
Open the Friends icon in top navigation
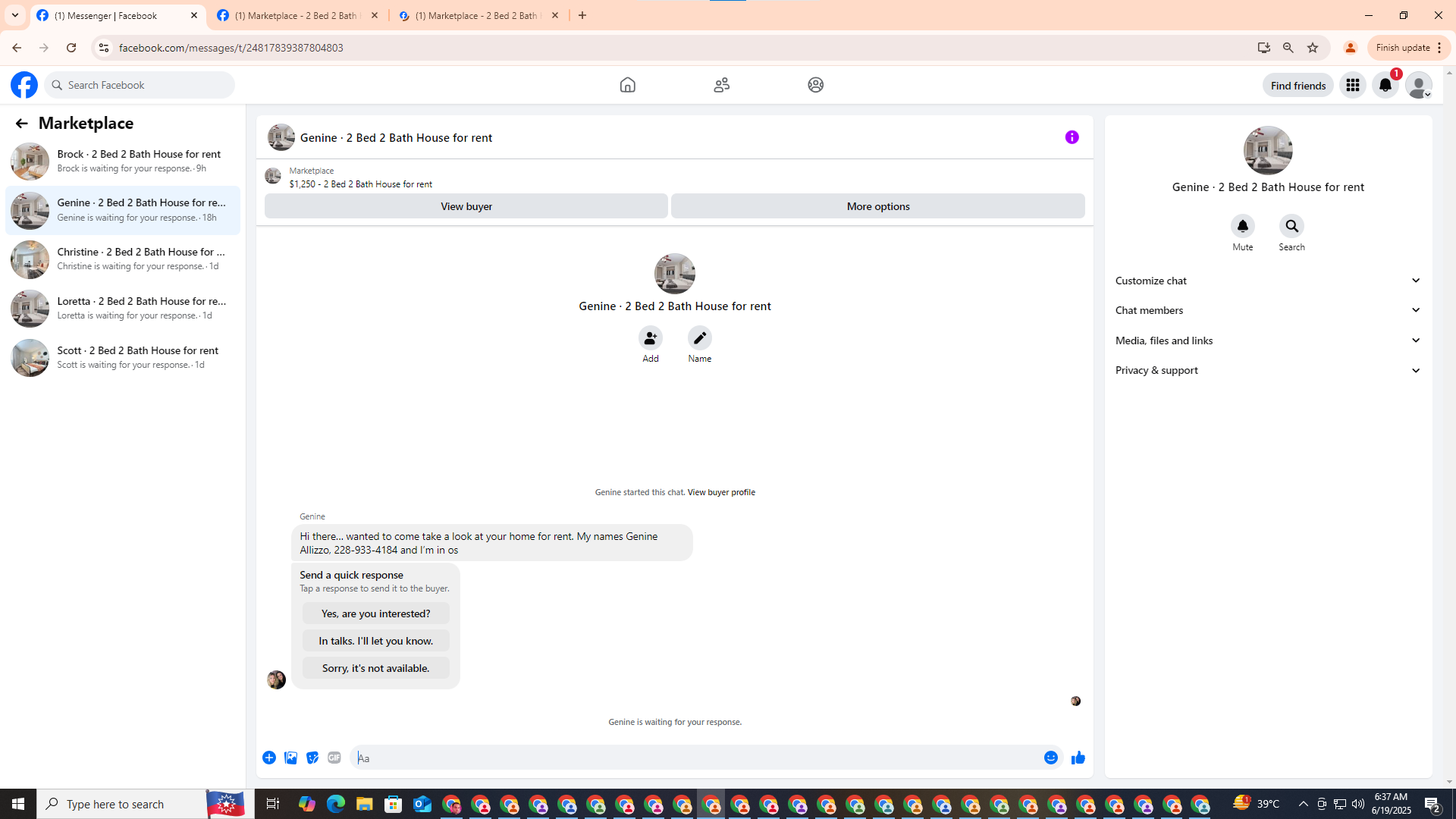pyautogui.click(x=721, y=85)
